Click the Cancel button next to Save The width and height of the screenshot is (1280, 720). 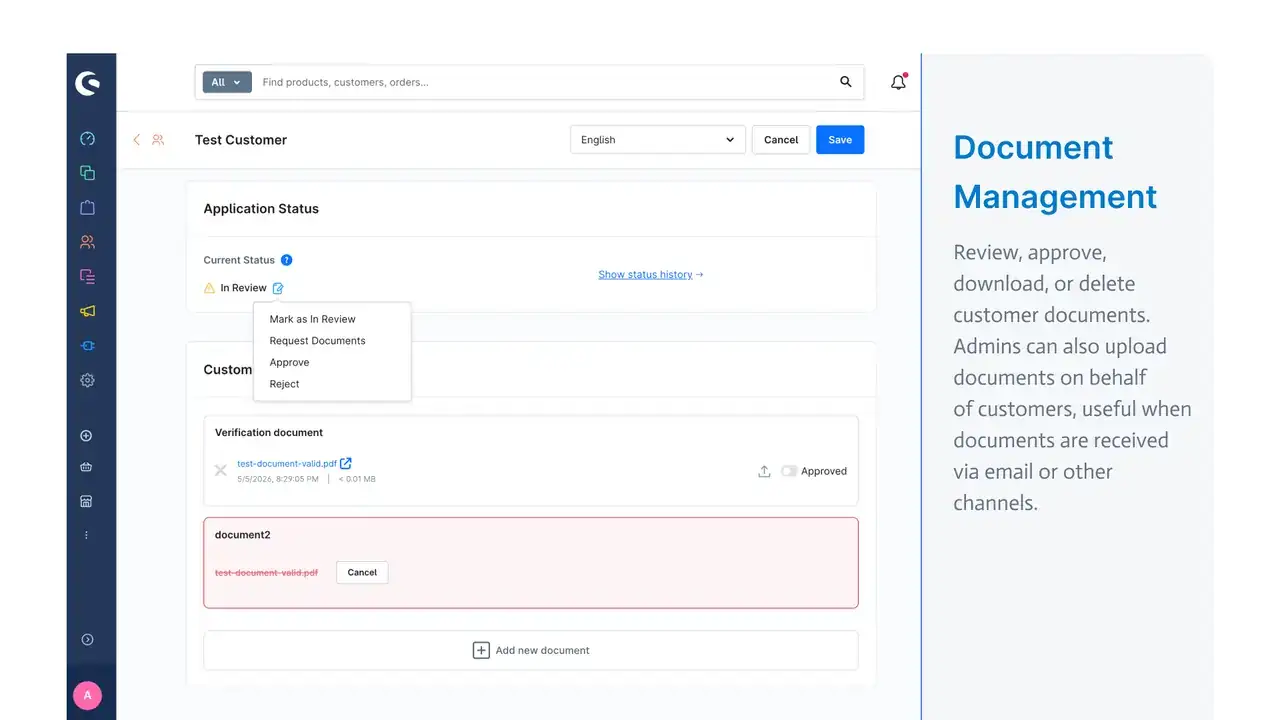tap(781, 140)
